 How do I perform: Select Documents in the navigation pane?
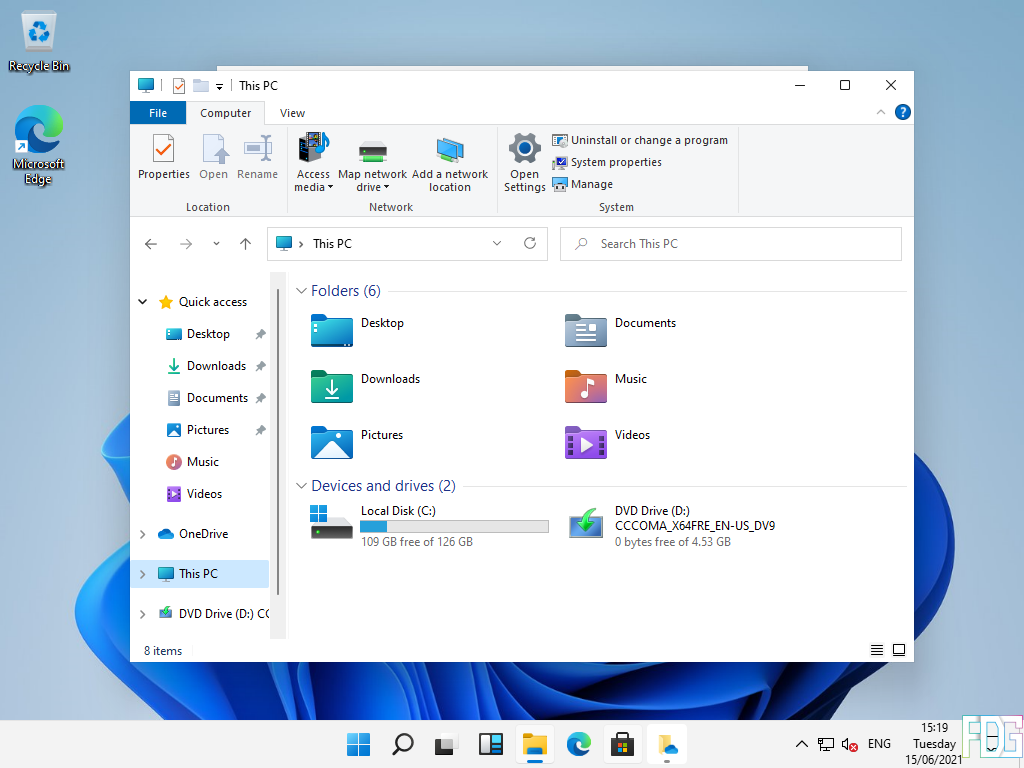tap(208, 398)
